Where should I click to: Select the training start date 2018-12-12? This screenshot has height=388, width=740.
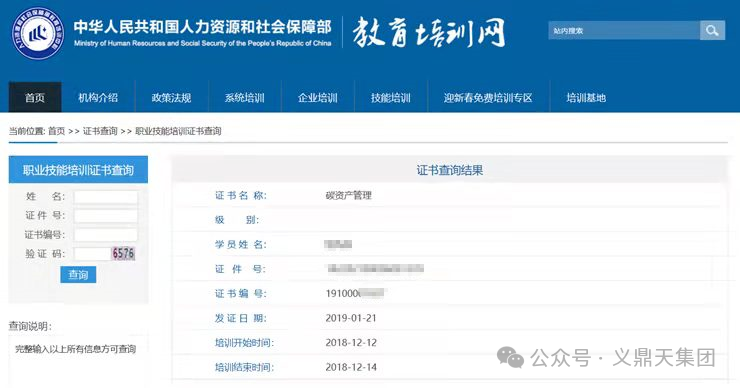[351, 343]
